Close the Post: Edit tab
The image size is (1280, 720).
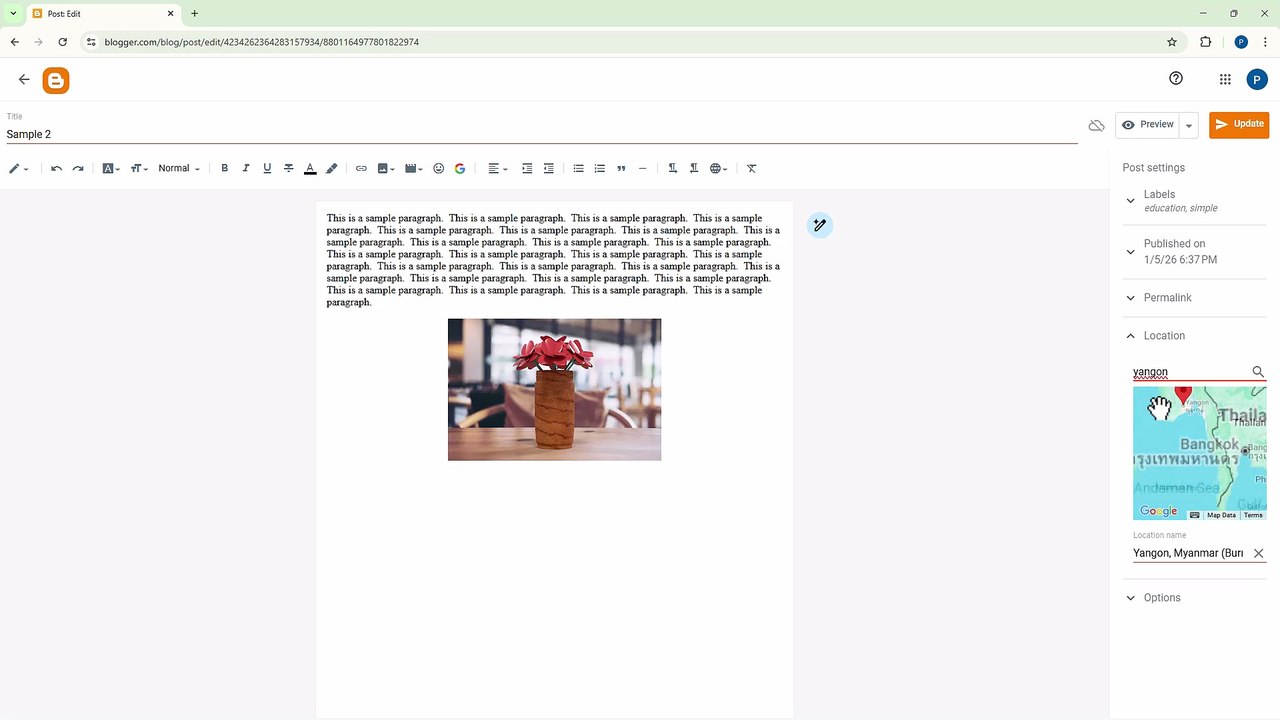click(x=170, y=14)
